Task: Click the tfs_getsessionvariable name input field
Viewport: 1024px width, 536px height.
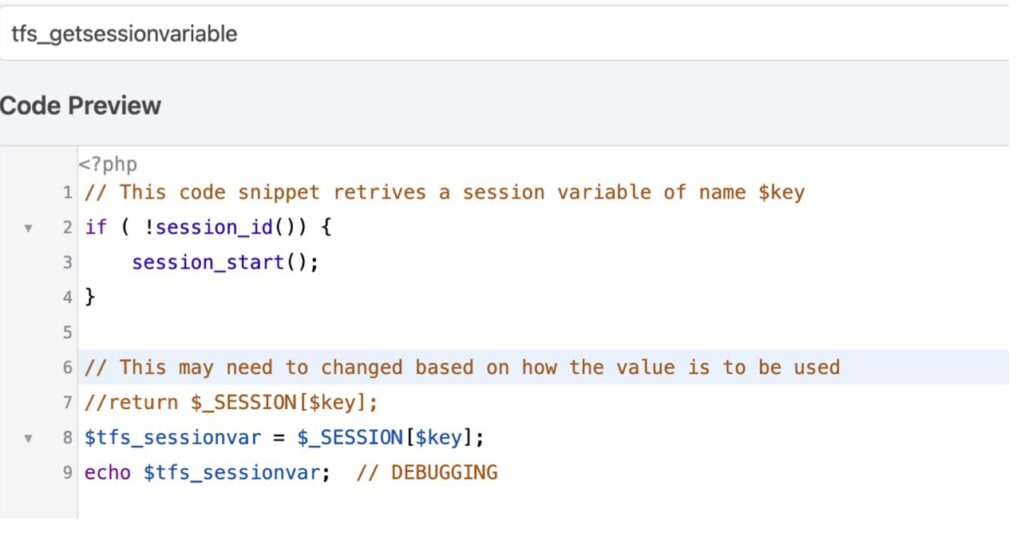Action: coord(500,34)
